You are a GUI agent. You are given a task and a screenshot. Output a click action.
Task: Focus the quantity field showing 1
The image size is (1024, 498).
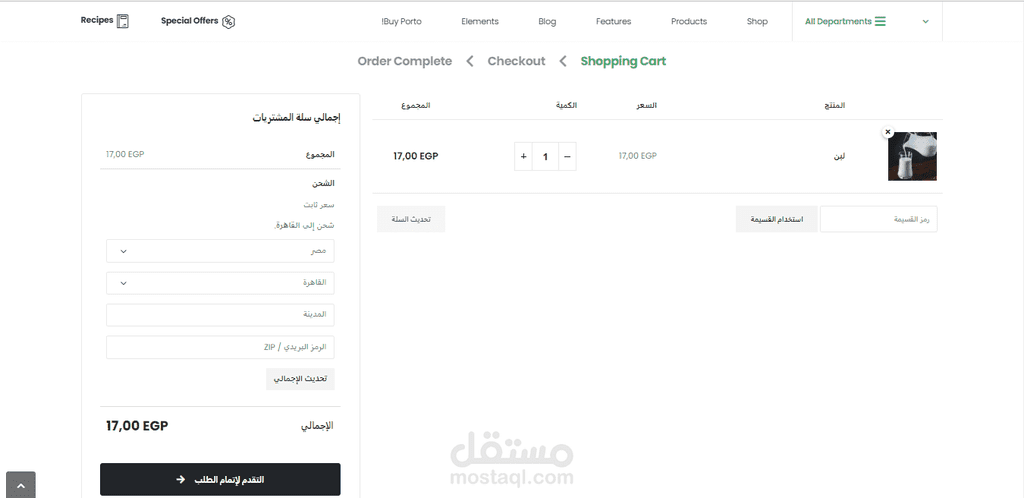click(545, 157)
